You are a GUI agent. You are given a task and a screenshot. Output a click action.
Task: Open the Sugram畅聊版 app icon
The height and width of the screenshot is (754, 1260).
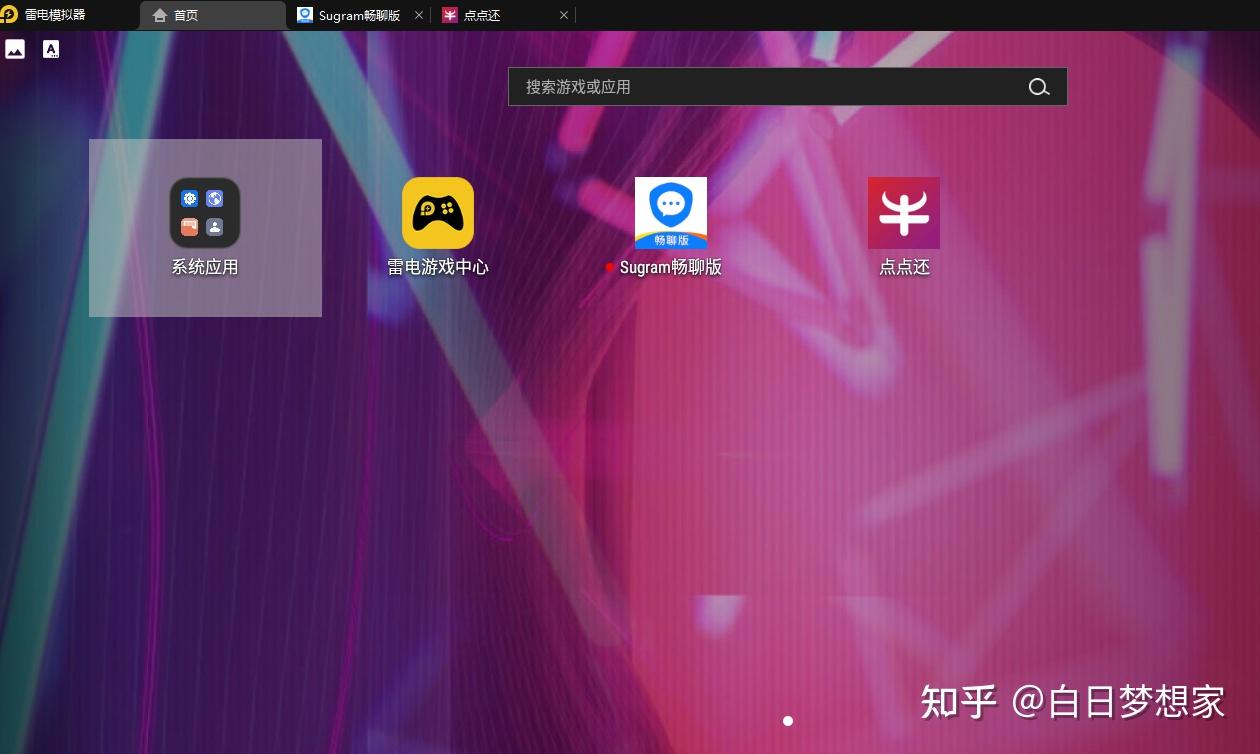(671, 213)
